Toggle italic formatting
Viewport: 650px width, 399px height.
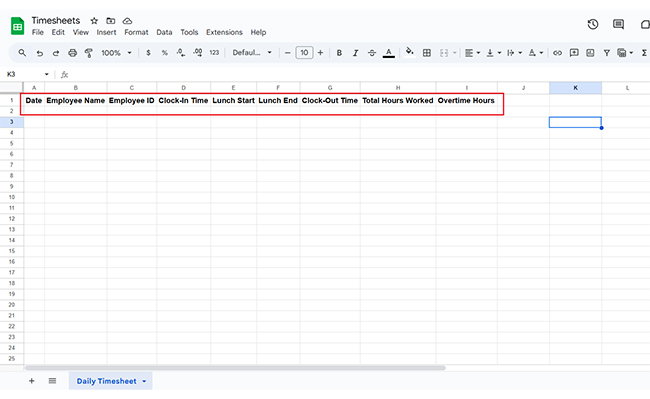pyautogui.click(x=355, y=53)
